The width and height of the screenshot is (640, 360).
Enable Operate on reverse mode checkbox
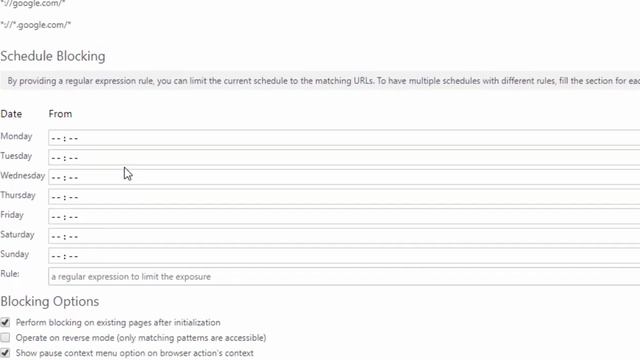[x=5, y=338]
